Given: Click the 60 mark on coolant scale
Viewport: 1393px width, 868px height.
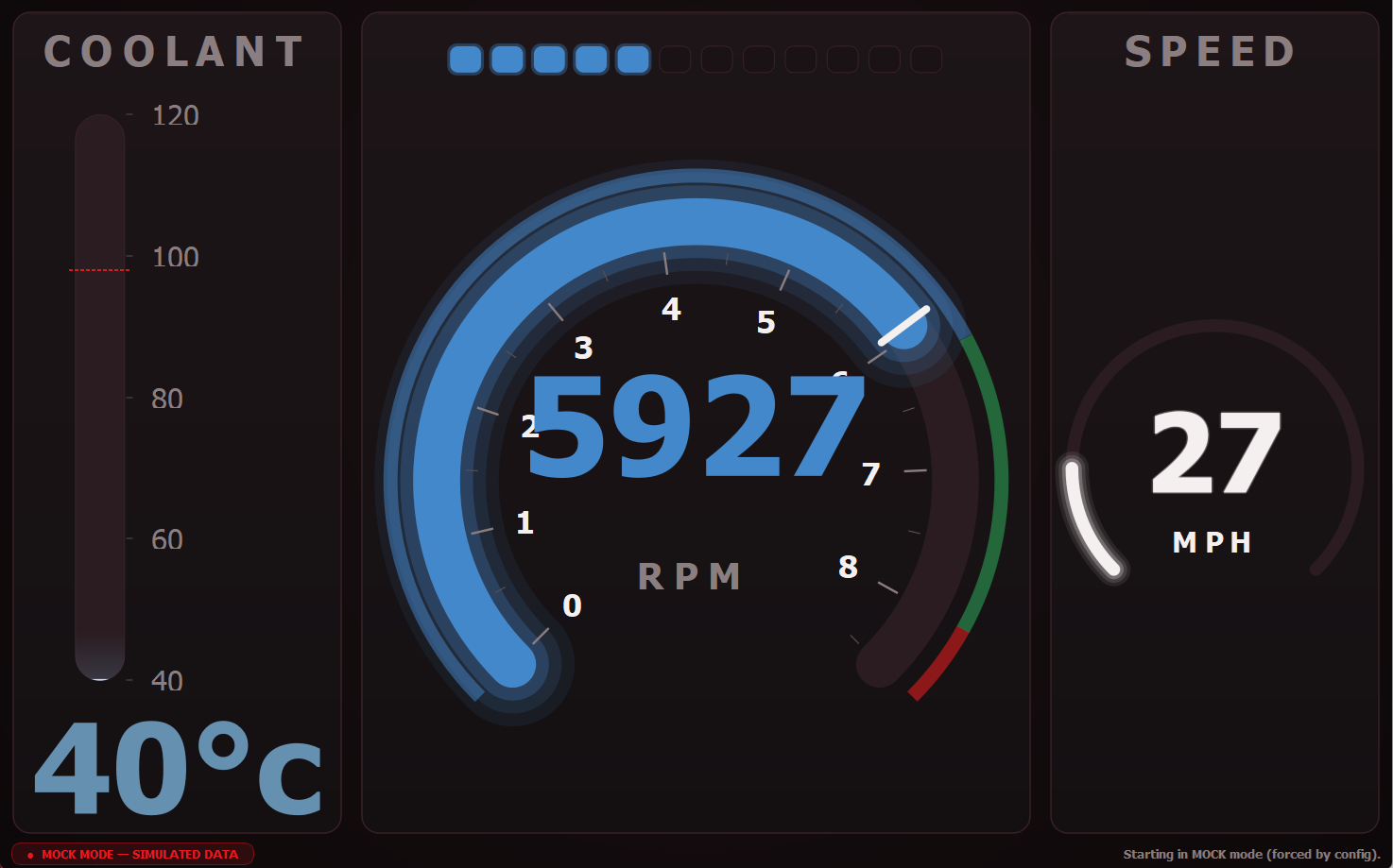Looking at the screenshot, I should tap(167, 539).
